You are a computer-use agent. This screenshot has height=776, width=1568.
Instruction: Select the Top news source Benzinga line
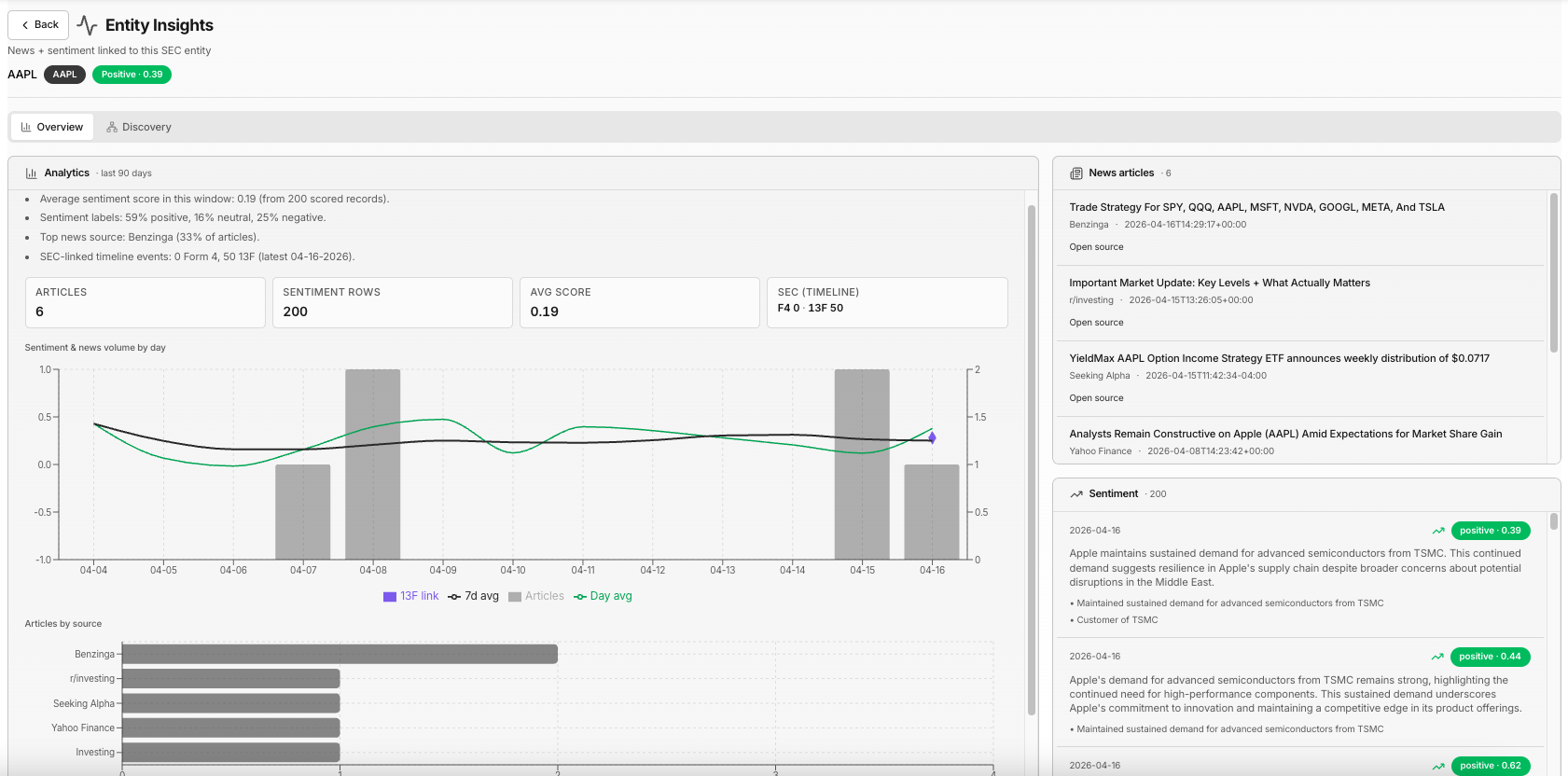[x=149, y=237]
